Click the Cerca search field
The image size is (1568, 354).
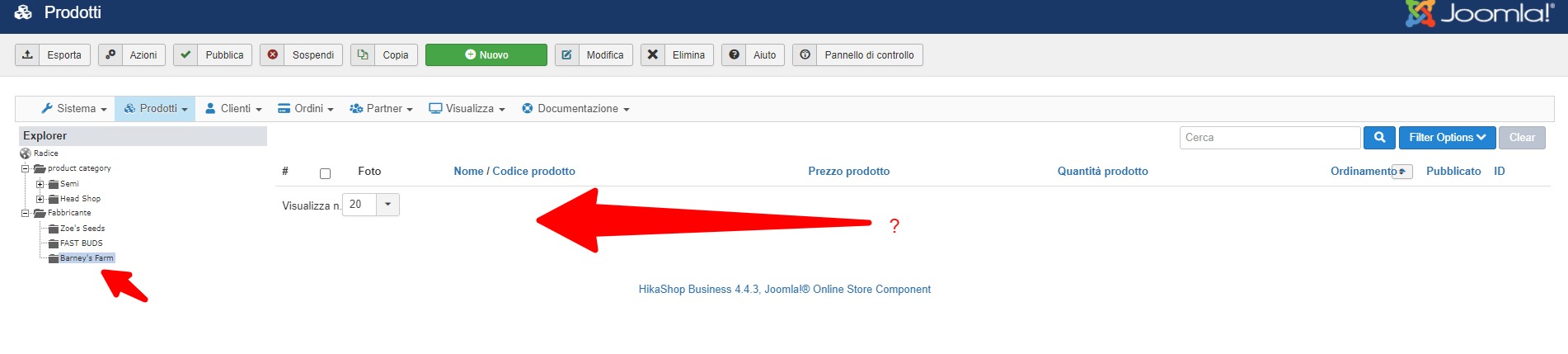(1270, 138)
